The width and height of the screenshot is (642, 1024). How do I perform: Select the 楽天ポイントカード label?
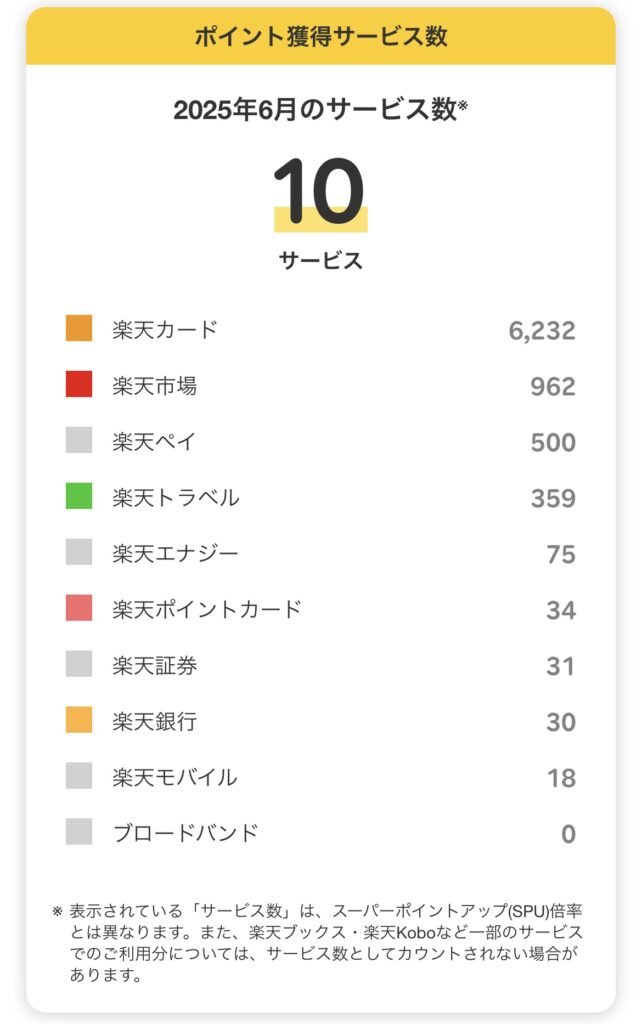pos(207,609)
